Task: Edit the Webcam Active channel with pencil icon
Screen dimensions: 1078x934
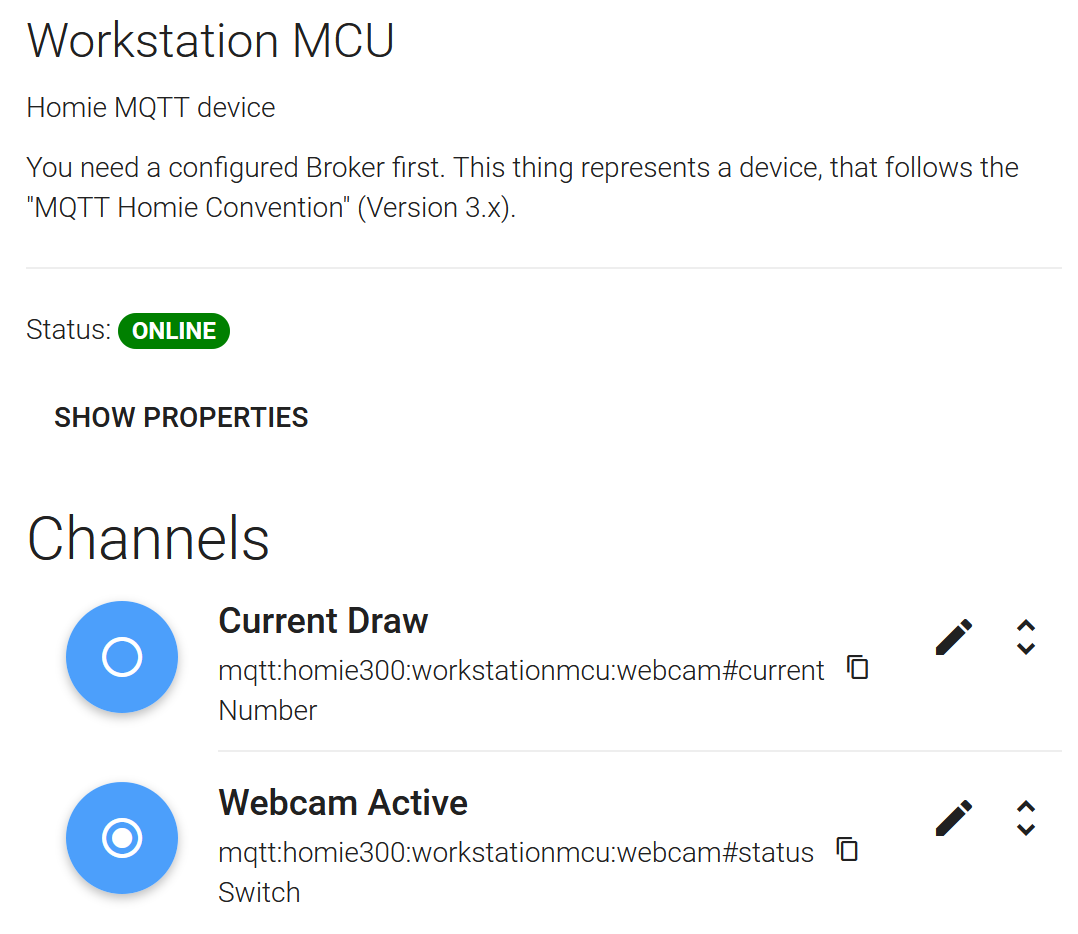Action: [x=954, y=818]
